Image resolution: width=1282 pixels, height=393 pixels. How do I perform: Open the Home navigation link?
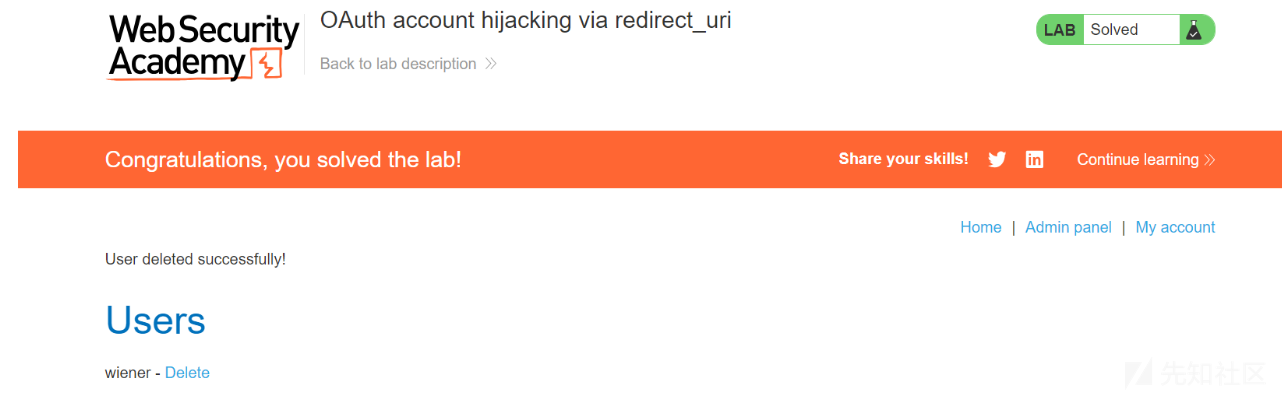[981, 227]
